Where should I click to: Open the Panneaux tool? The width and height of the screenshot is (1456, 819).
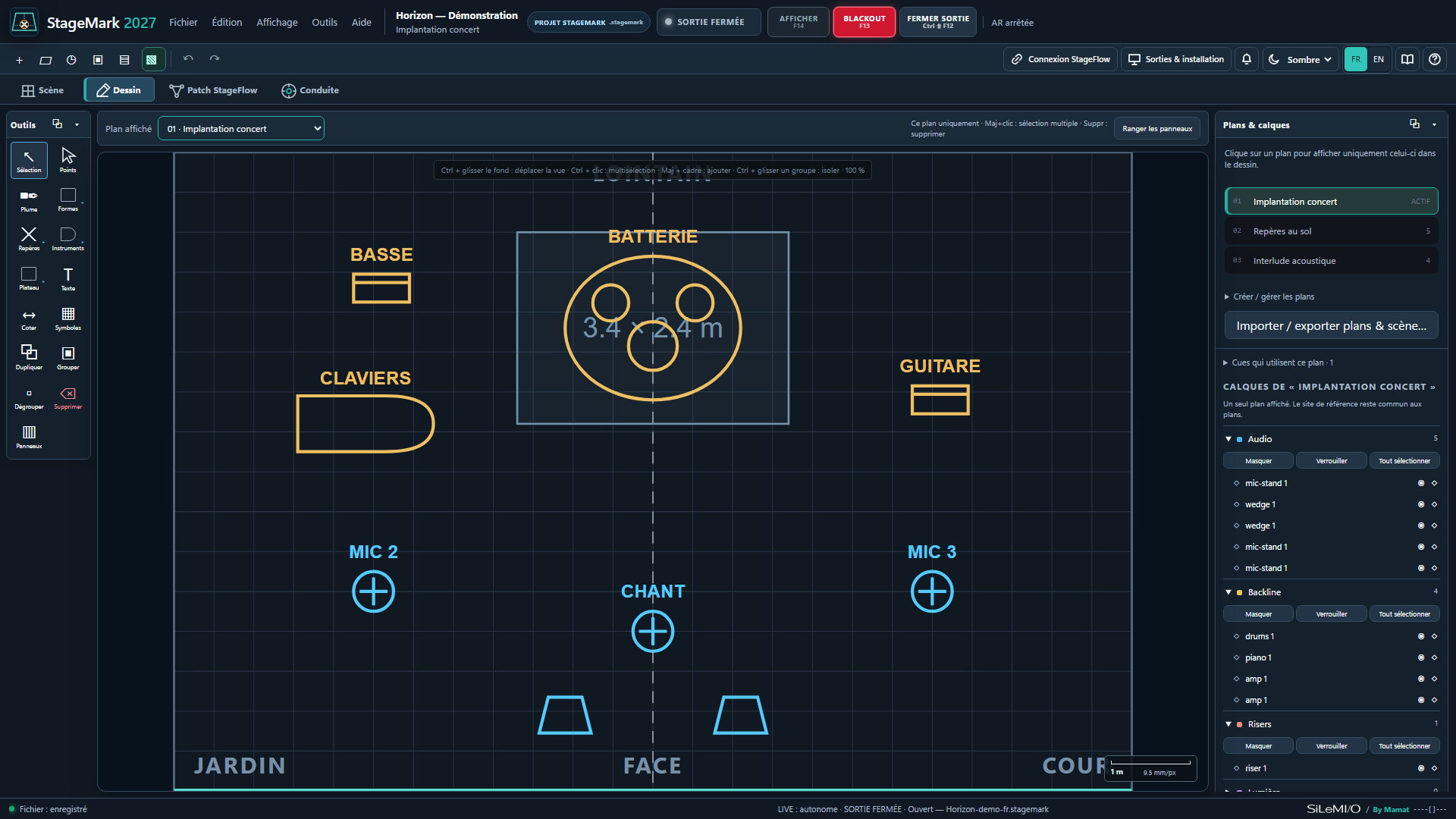(29, 437)
